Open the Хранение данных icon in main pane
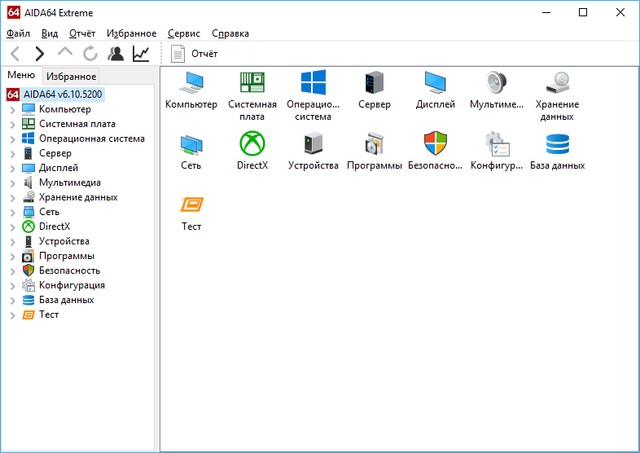This screenshot has height=453, width=640. [557, 84]
